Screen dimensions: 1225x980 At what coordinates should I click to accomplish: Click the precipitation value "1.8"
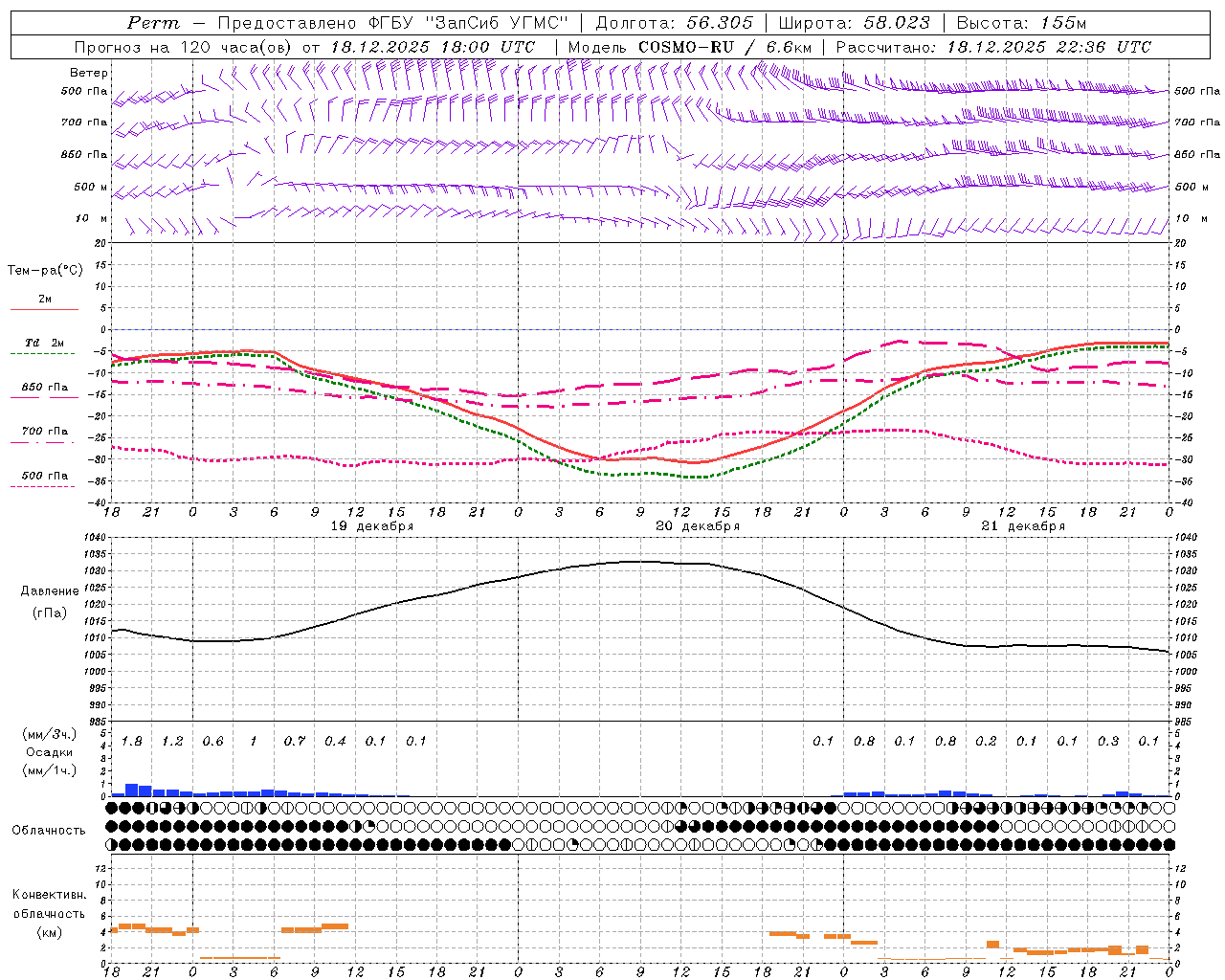[132, 742]
